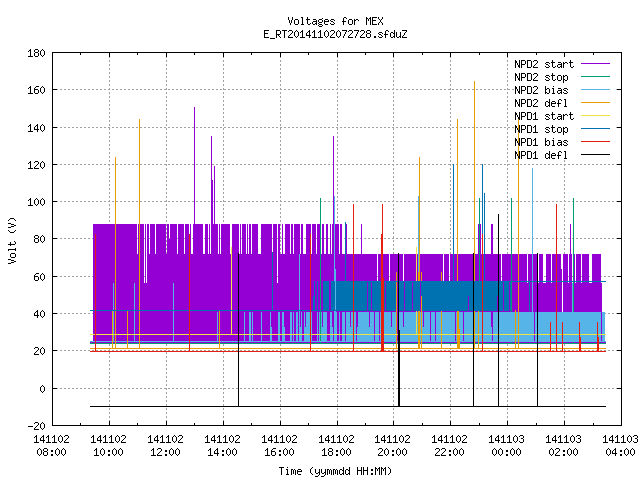Screen dimensions: 640x480
Task: Click the "NPD2 stop" legend label
Action: 541,77
